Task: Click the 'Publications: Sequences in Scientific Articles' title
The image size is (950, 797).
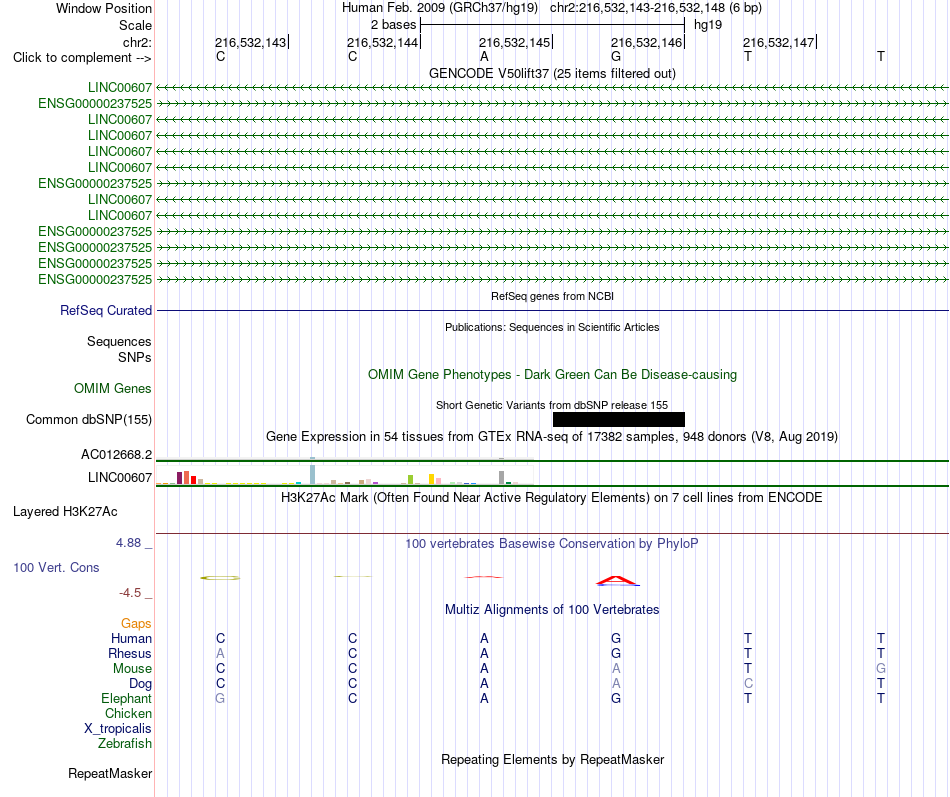Action: (x=552, y=327)
